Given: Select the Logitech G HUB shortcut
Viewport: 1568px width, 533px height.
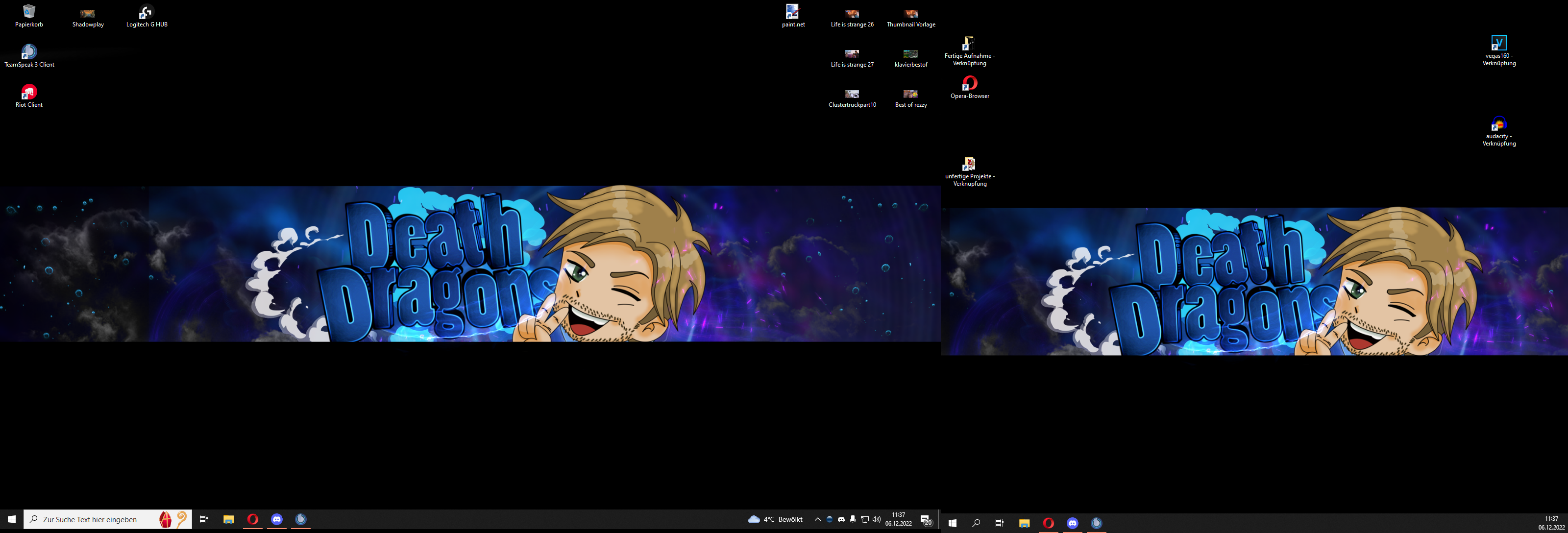Looking at the screenshot, I should pyautogui.click(x=146, y=16).
